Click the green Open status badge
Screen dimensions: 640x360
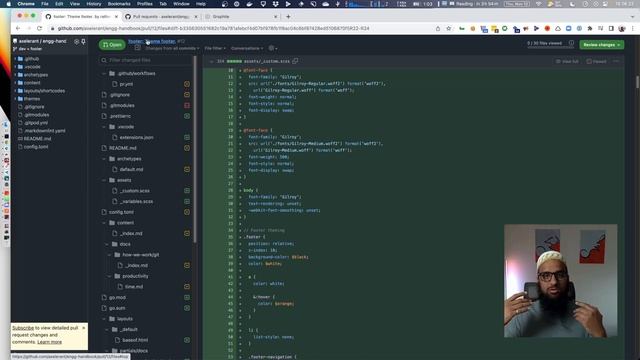112,44
